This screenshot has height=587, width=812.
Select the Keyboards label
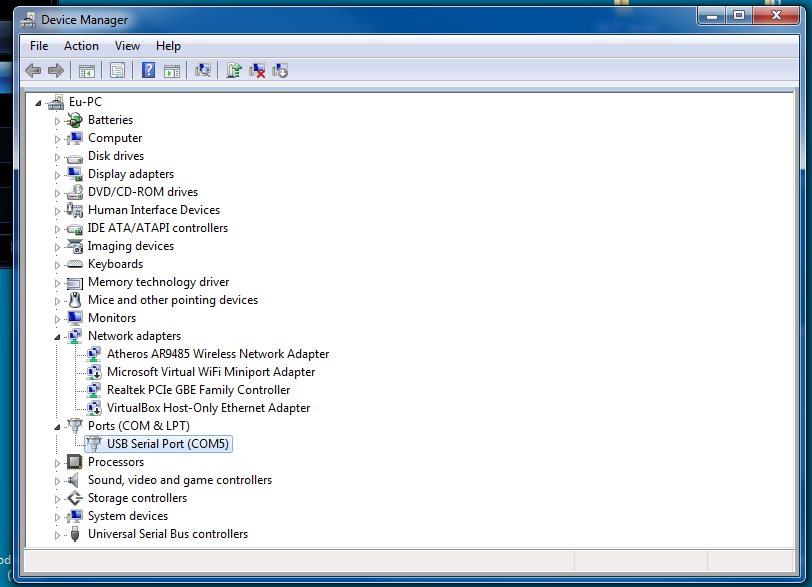click(115, 265)
